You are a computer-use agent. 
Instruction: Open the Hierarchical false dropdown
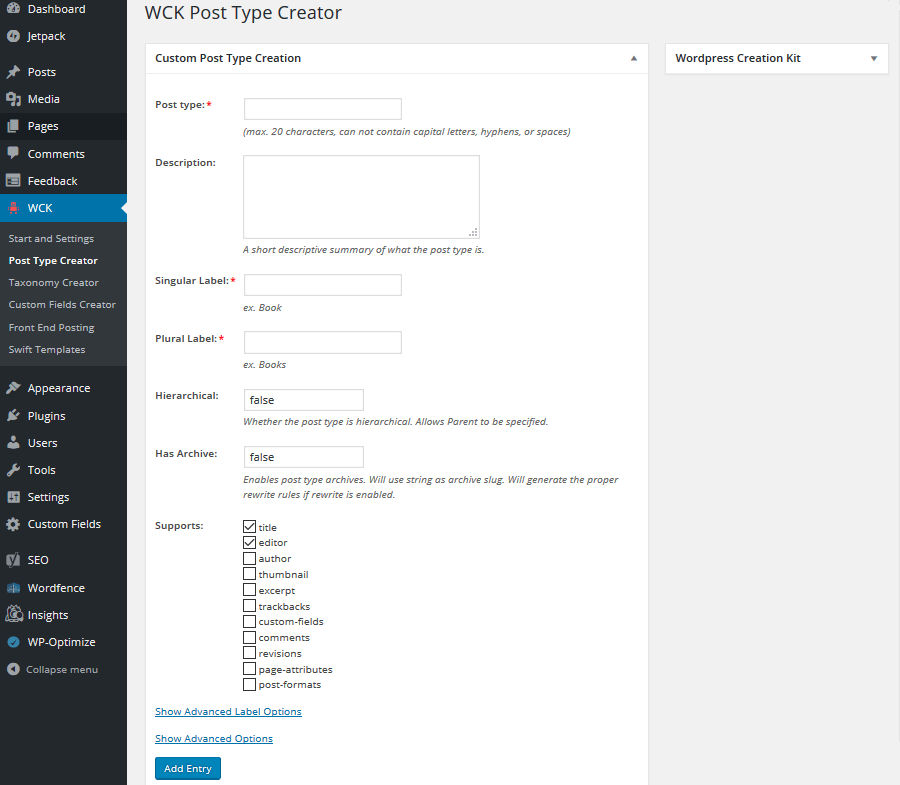click(x=304, y=400)
